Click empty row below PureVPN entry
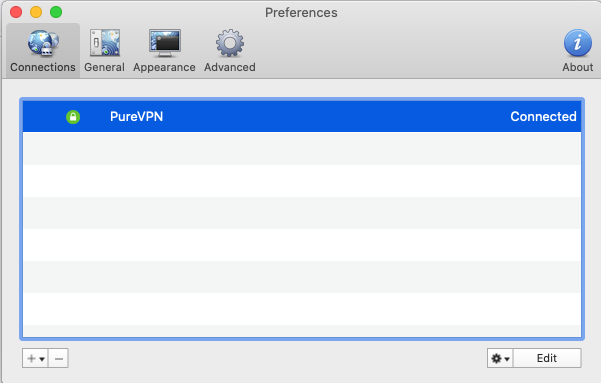This screenshot has width=601, height=383. (x=302, y=149)
